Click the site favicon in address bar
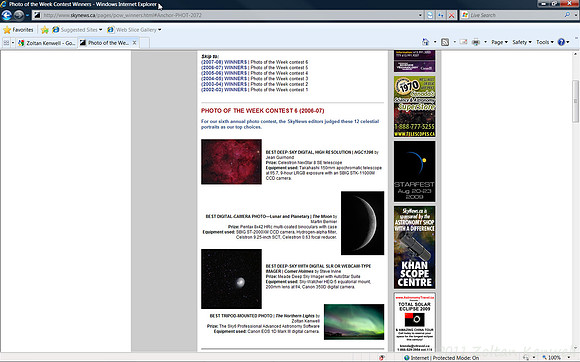580x362 pixels. coord(37,15)
